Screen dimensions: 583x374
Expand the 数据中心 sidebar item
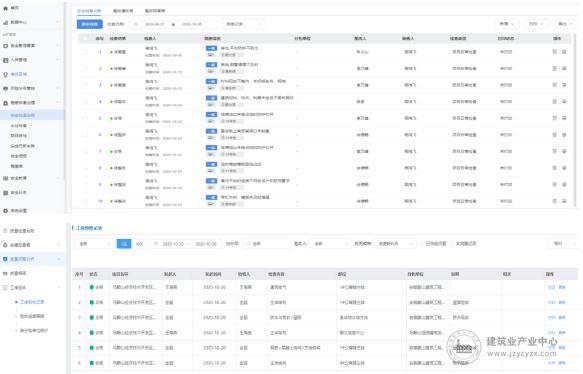point(58,22)
